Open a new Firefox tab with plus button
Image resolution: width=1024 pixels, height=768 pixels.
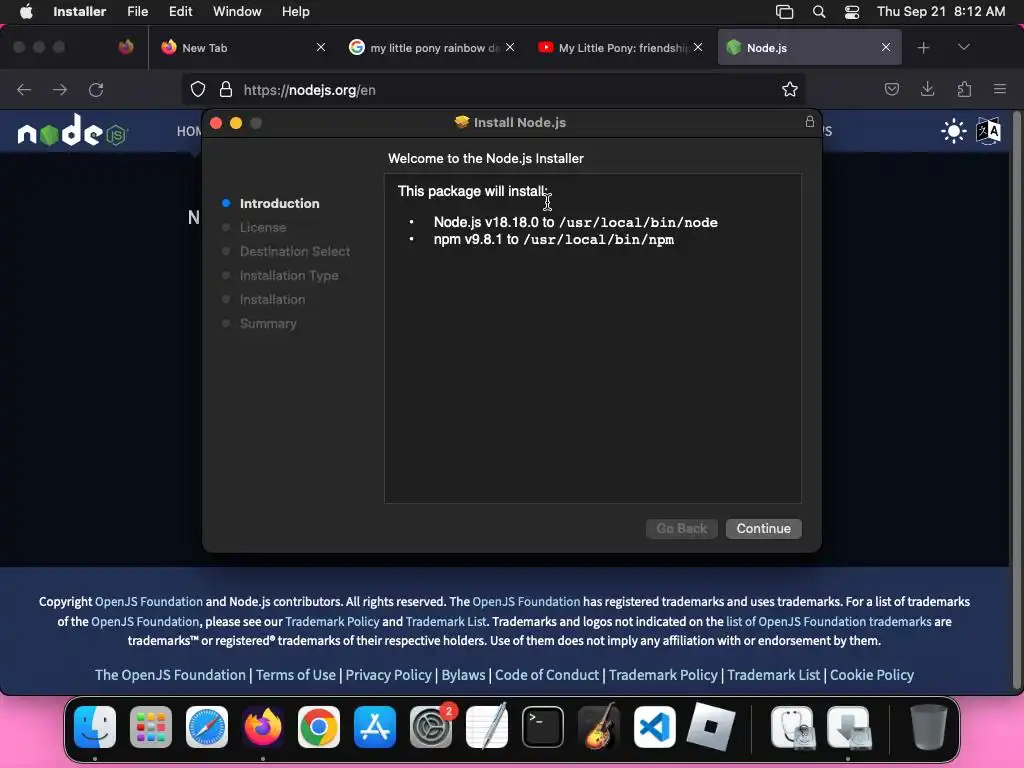[923, 48]
